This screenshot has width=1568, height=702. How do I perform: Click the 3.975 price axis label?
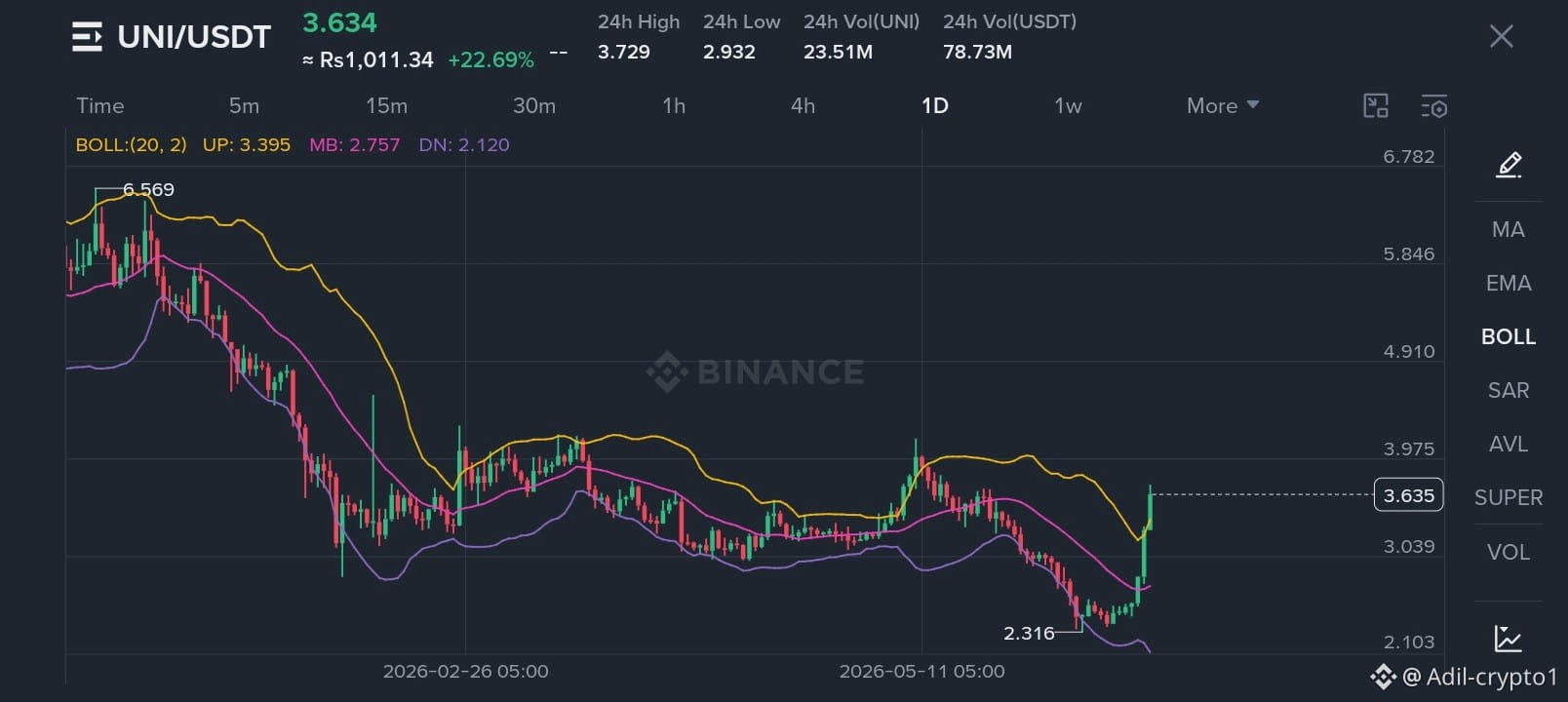[x=1408, y=448]
